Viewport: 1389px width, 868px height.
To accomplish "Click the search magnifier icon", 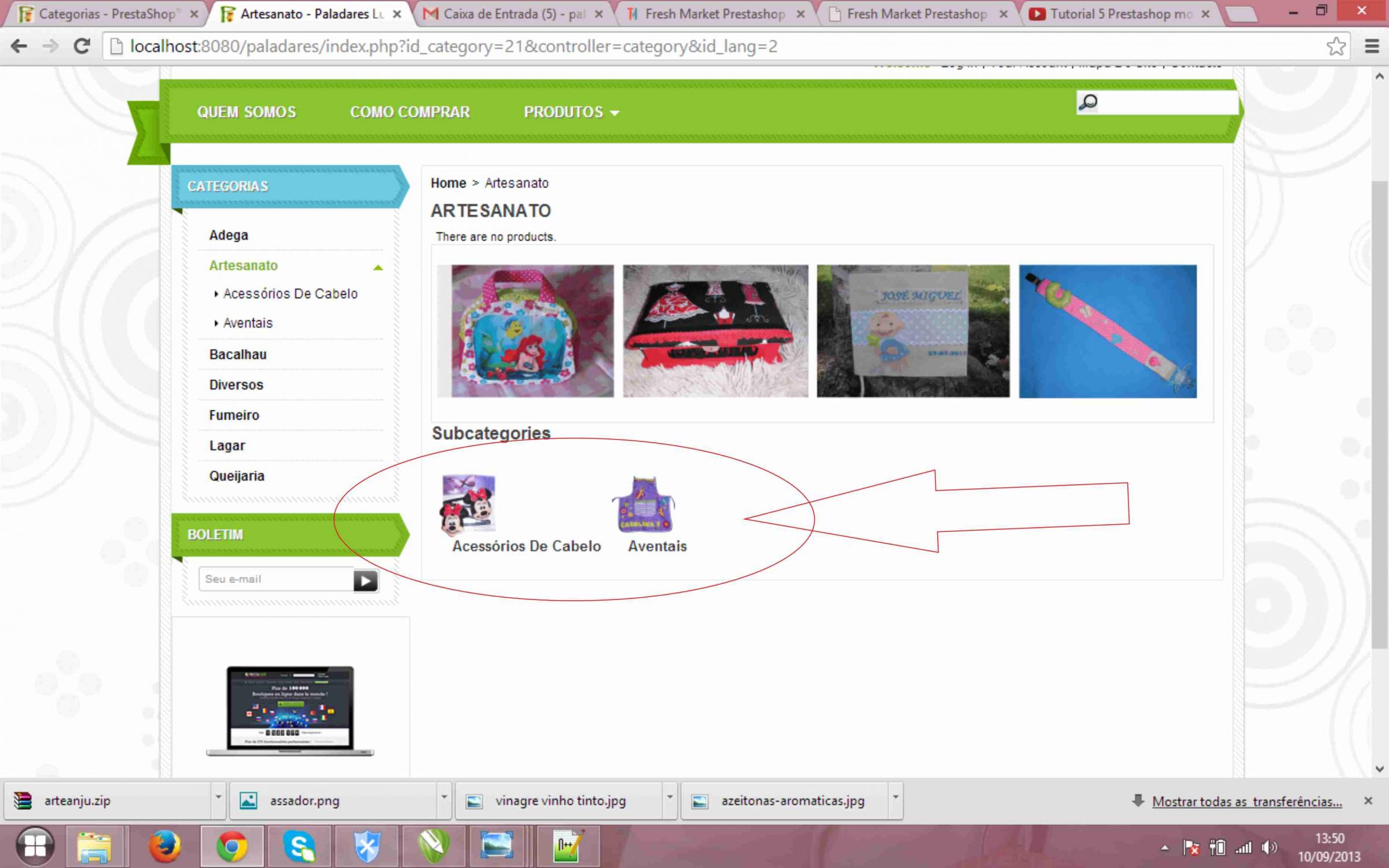I will 1088,102.
